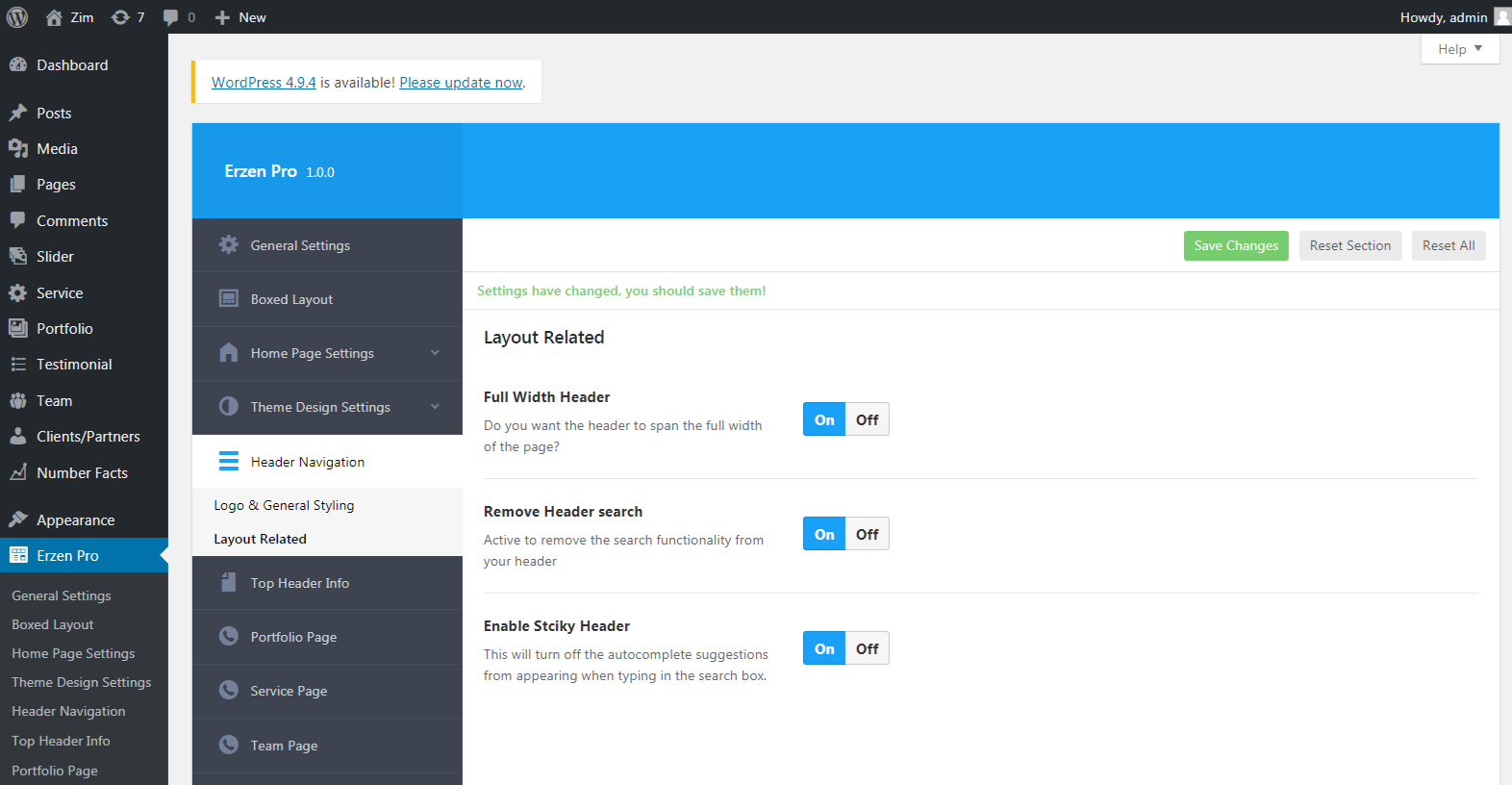Click the Team Page phone icon
The image size is (1512, 785).
228,745
